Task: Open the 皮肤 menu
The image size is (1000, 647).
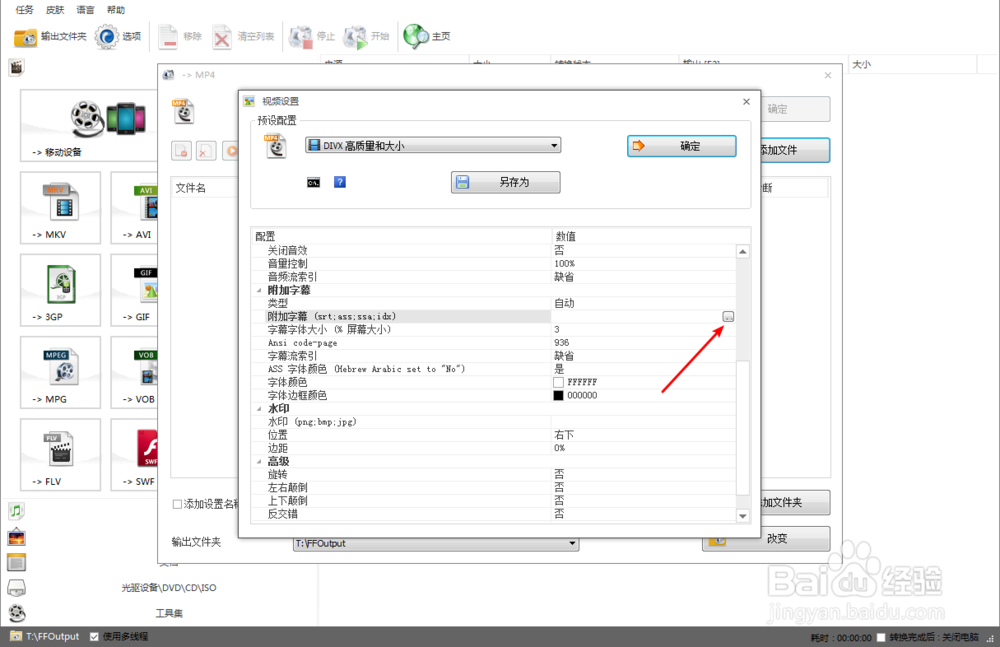Action: coord(55,10)
